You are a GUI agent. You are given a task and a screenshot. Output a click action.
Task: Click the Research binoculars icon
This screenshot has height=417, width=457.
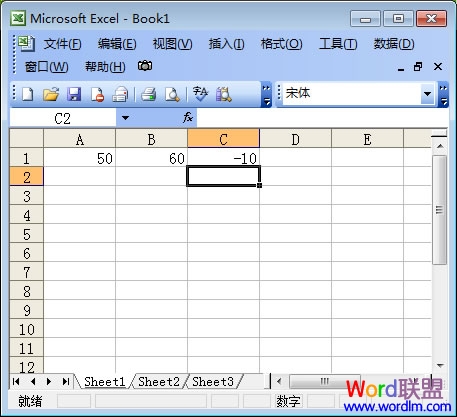point(224,94)
